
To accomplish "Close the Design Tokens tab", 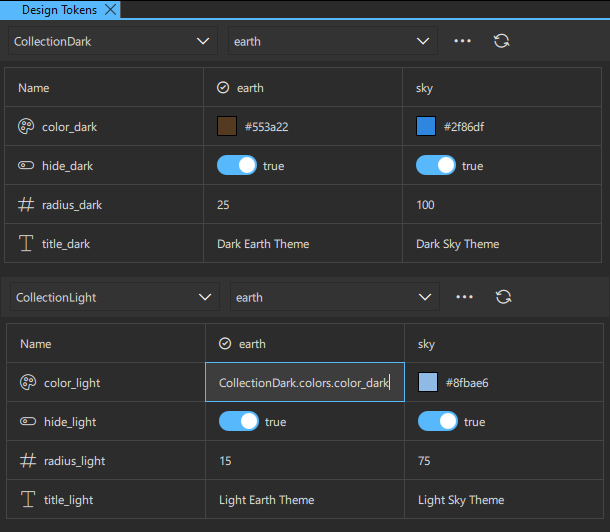I will point(110,9).
